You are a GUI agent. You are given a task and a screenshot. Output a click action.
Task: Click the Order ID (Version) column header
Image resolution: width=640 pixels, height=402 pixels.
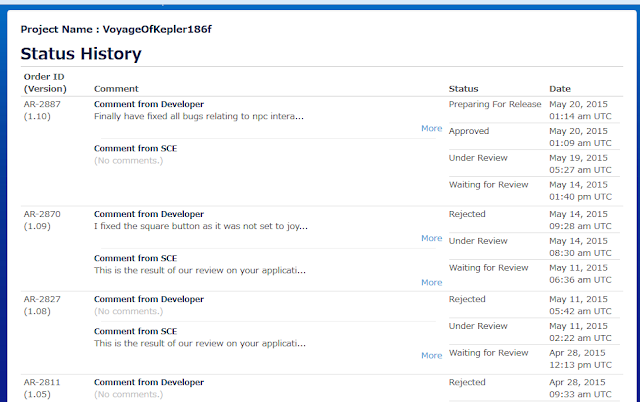(x=44, y=82)
